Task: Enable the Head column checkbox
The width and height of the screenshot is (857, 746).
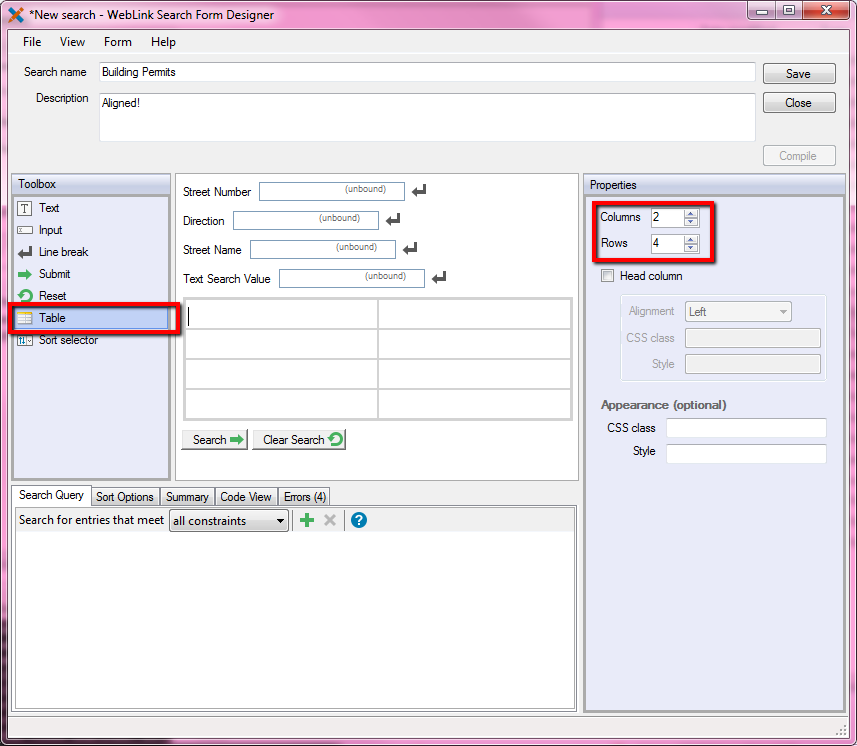Action: coord(607,276)
